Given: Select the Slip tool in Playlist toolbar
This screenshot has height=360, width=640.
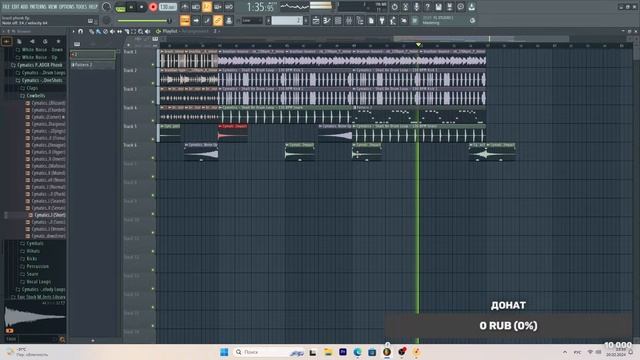Looking at the screenshot, I should coord(119,31).
